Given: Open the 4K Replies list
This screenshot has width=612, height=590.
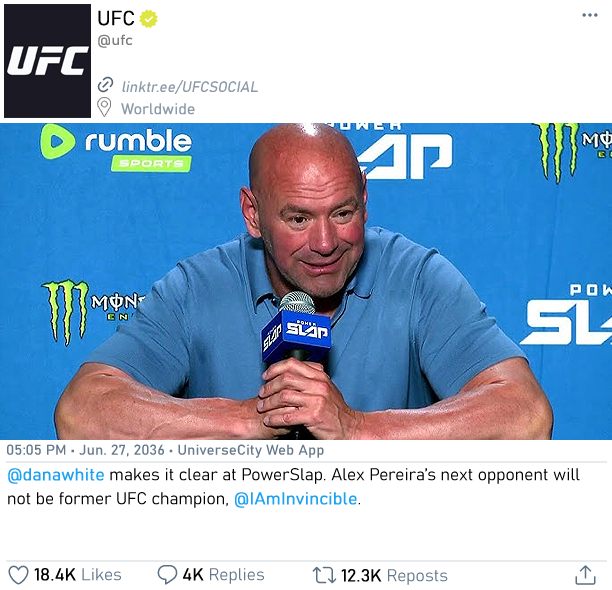Looking at the screenshot, I should [223, 575].
